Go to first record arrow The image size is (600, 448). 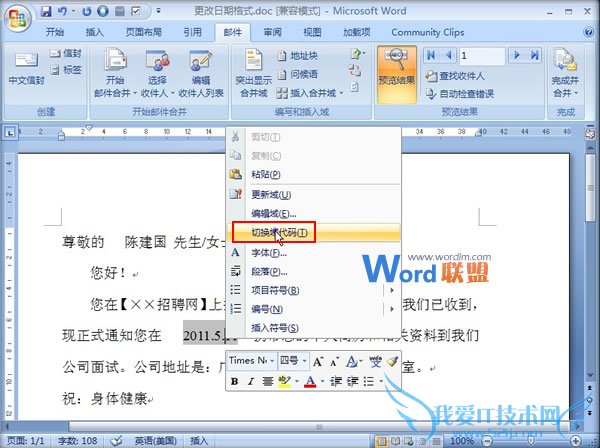click(431, 55)
